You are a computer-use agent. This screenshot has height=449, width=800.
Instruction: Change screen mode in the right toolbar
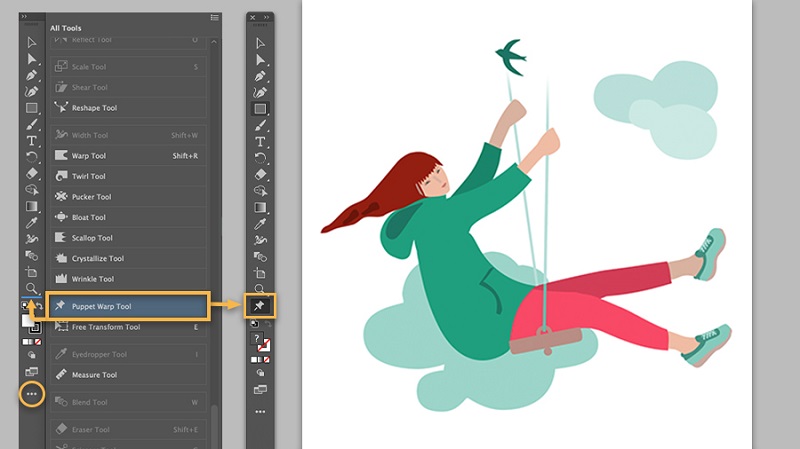point(260,389)
